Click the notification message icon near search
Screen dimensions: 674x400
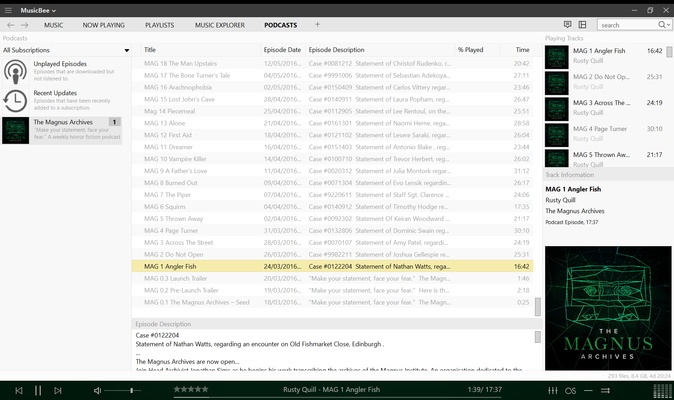pos(567,24)
